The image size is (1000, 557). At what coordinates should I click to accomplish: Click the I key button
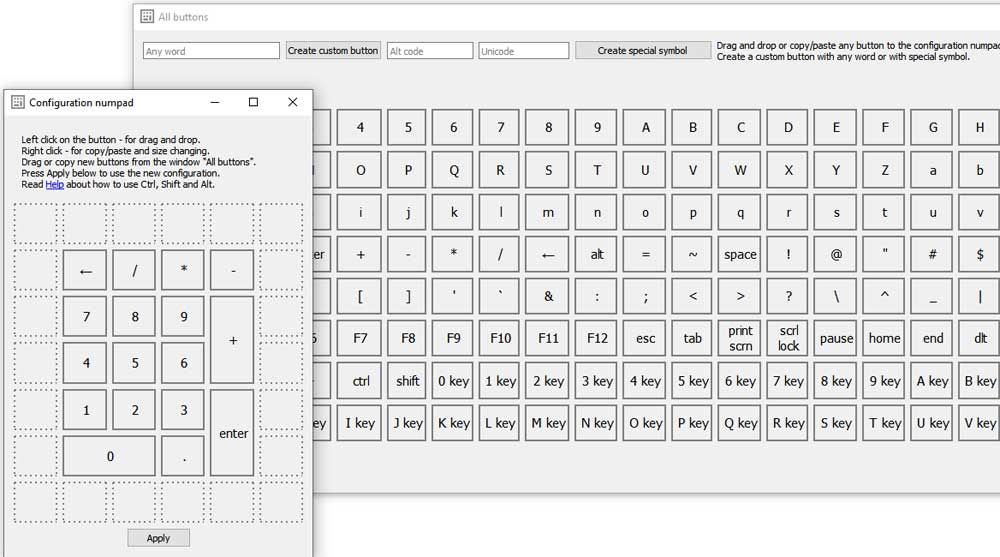point(360,423)
